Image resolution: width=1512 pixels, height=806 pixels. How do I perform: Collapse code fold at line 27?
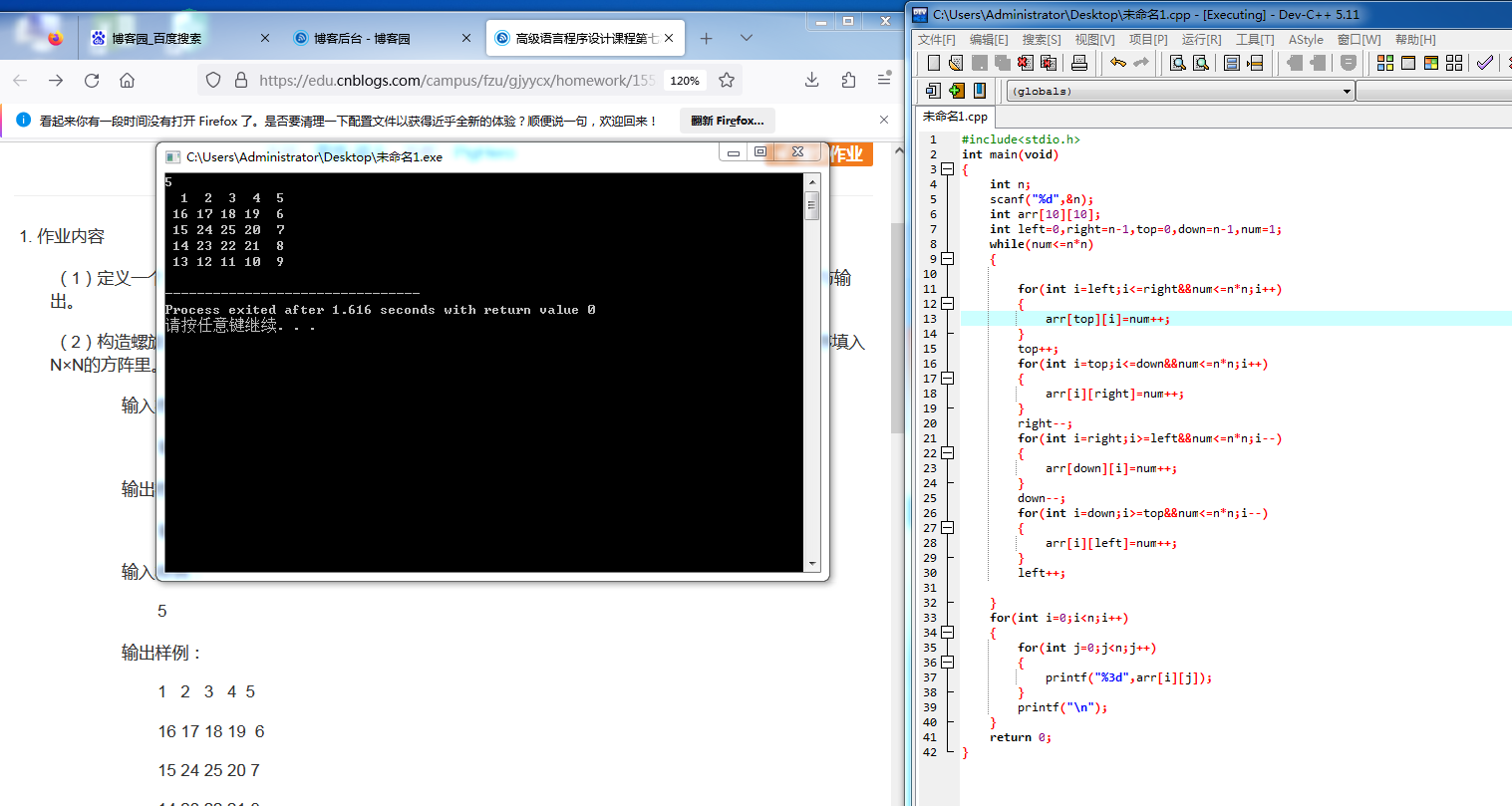pyautogui.click(x=947, y=528)
